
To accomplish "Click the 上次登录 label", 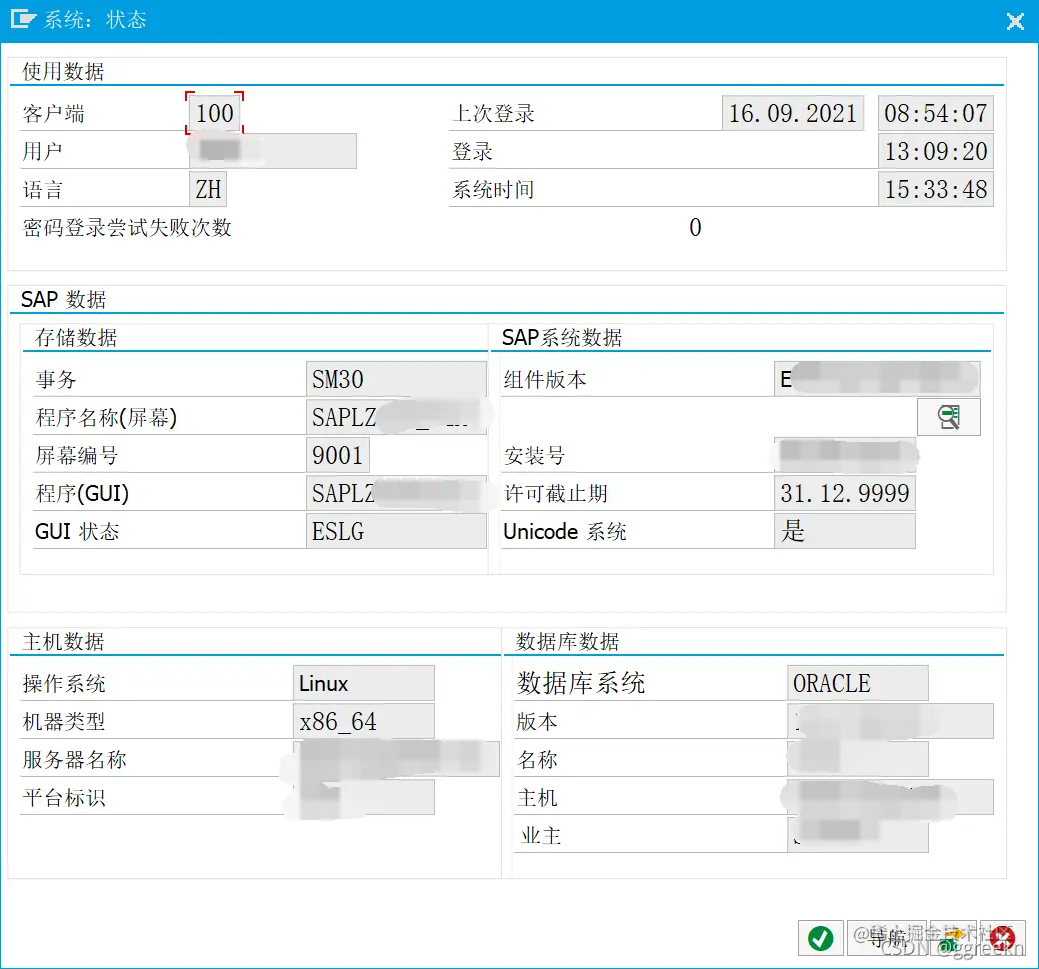I will point(494,114).
